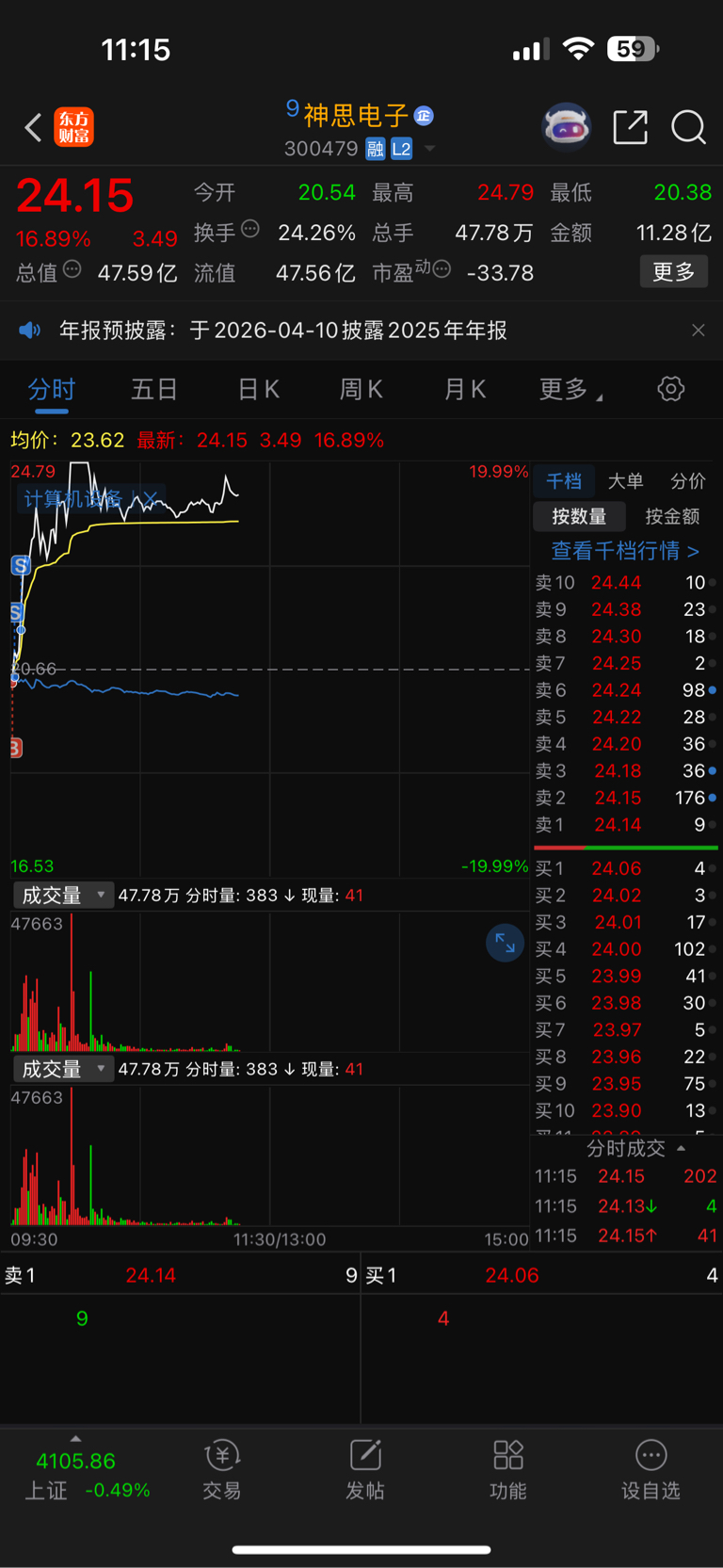Tap info icon next to 换手
Image resolution: width=723 pixels, height=1568 pixels.
click(250, 228)
